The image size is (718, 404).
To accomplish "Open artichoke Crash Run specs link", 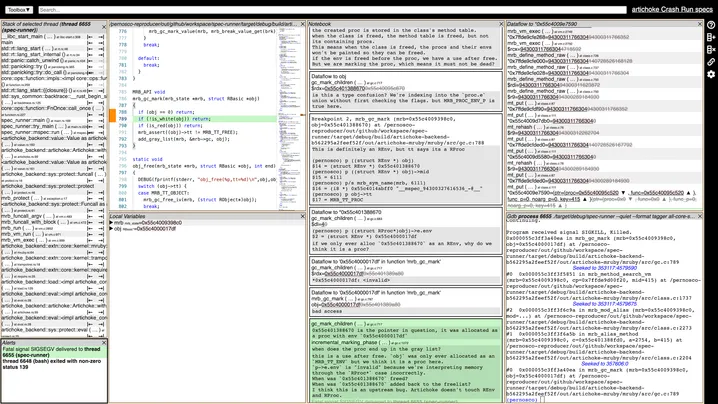I will click(x=672, y=9).
